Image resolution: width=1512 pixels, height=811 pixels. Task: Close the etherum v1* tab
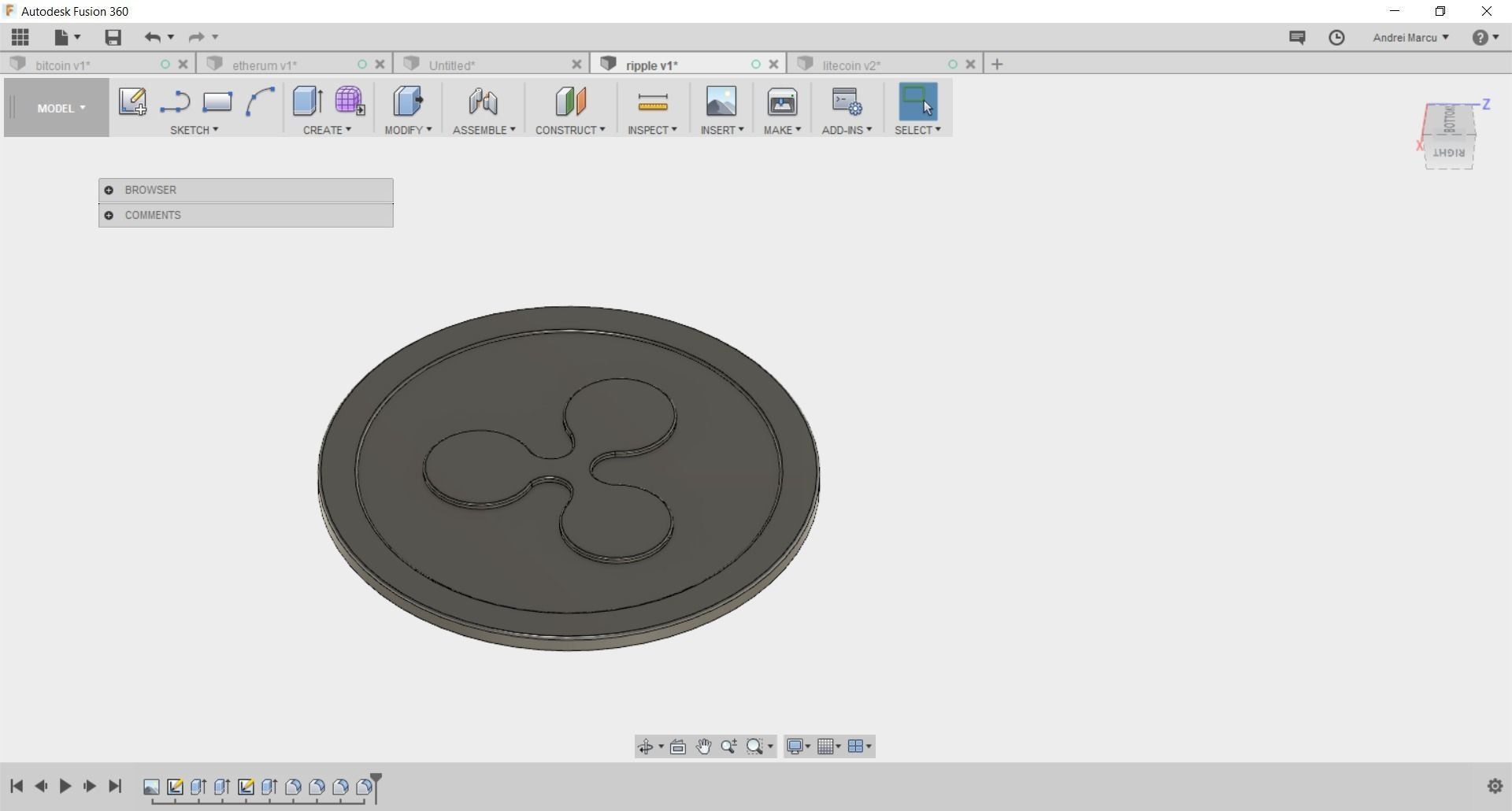[x=380, y=65]
